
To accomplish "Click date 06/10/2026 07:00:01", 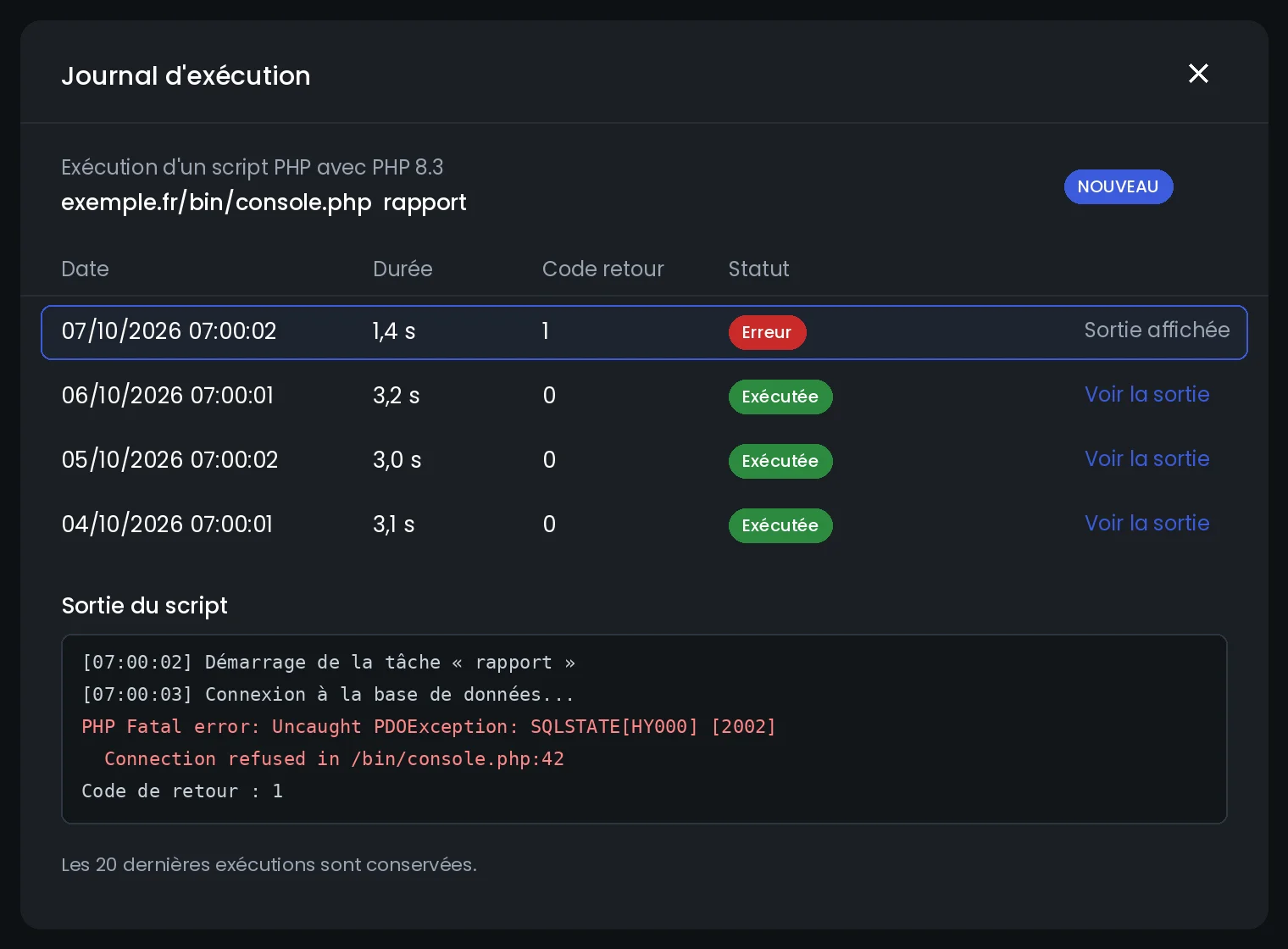I will pyautogui.click(x=168, y=396).
